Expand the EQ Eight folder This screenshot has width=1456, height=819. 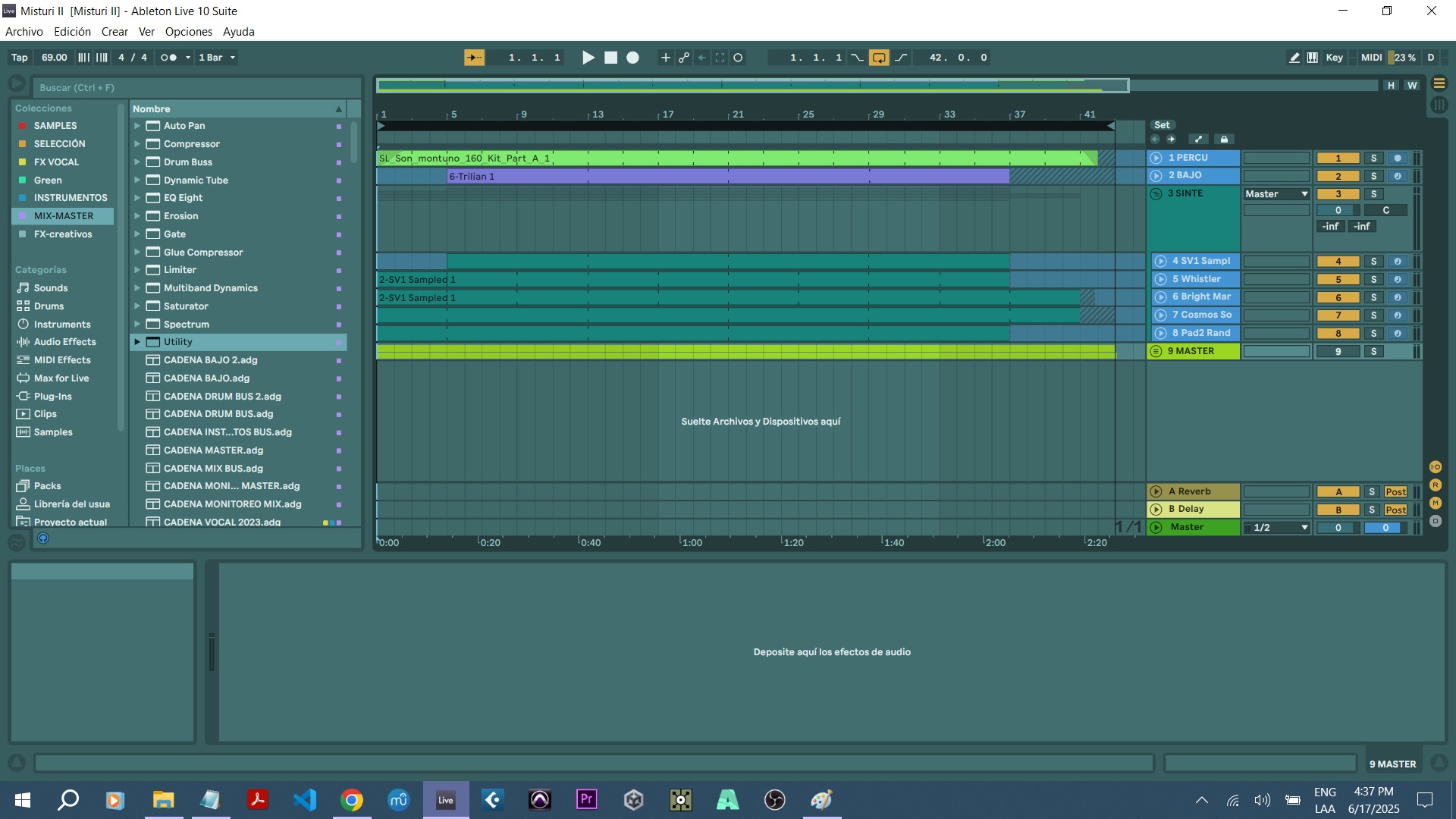(137, 198)
